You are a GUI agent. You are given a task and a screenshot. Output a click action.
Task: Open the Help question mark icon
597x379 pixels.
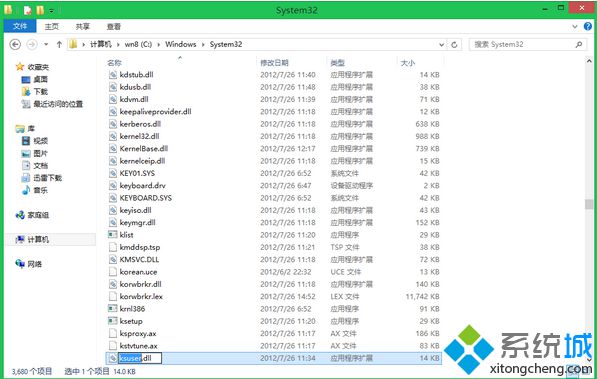pyautogui.click(x=588, y=26)
